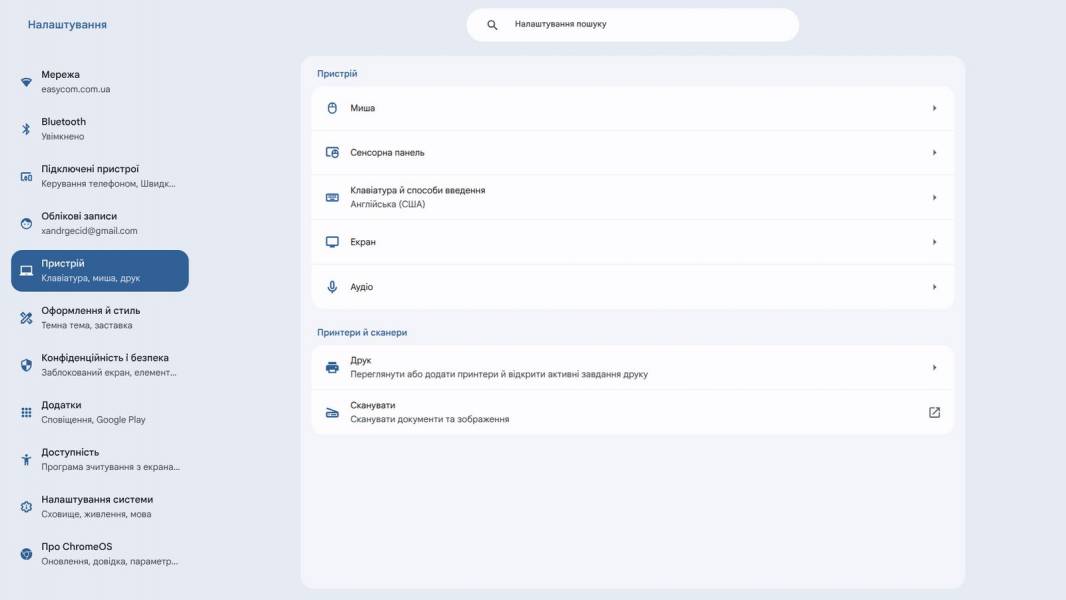Open external link icon for Сканувати
This screenshot has width=1066, height=600.
point(934,412)
